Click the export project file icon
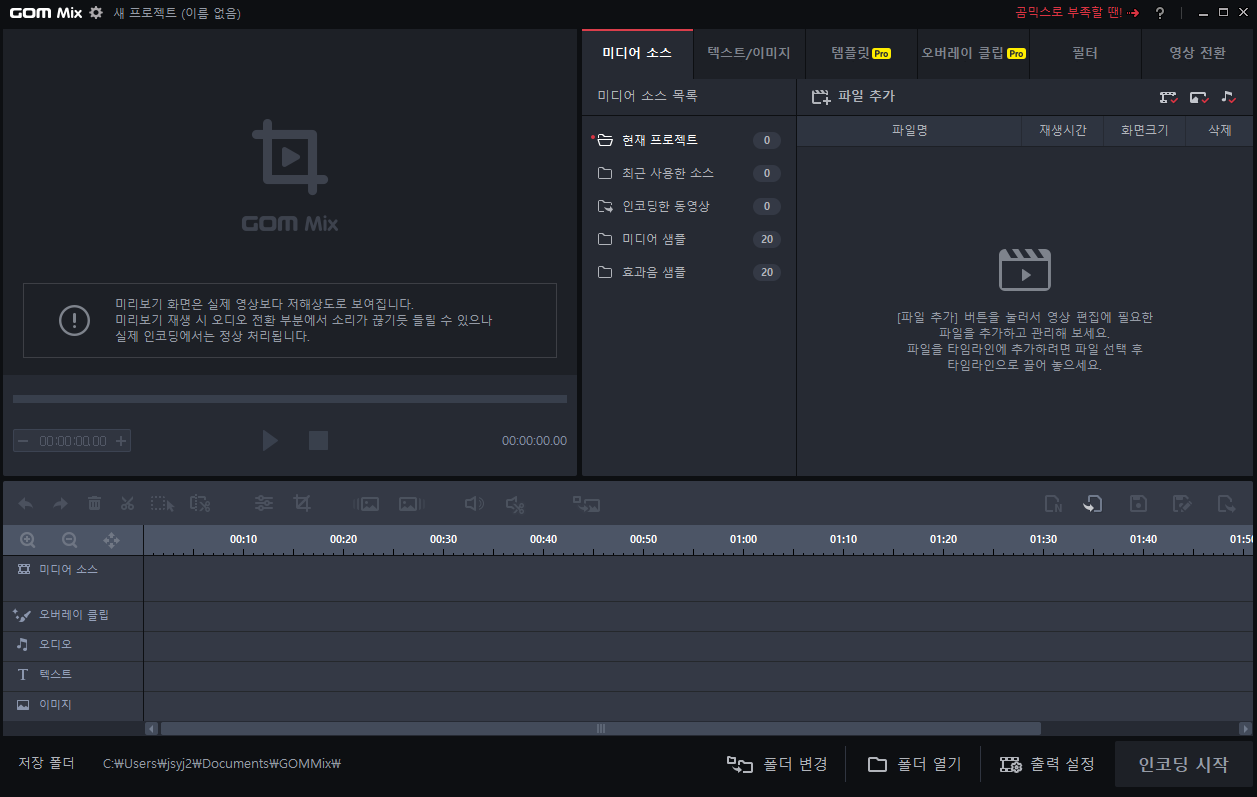 [1226, 504]
